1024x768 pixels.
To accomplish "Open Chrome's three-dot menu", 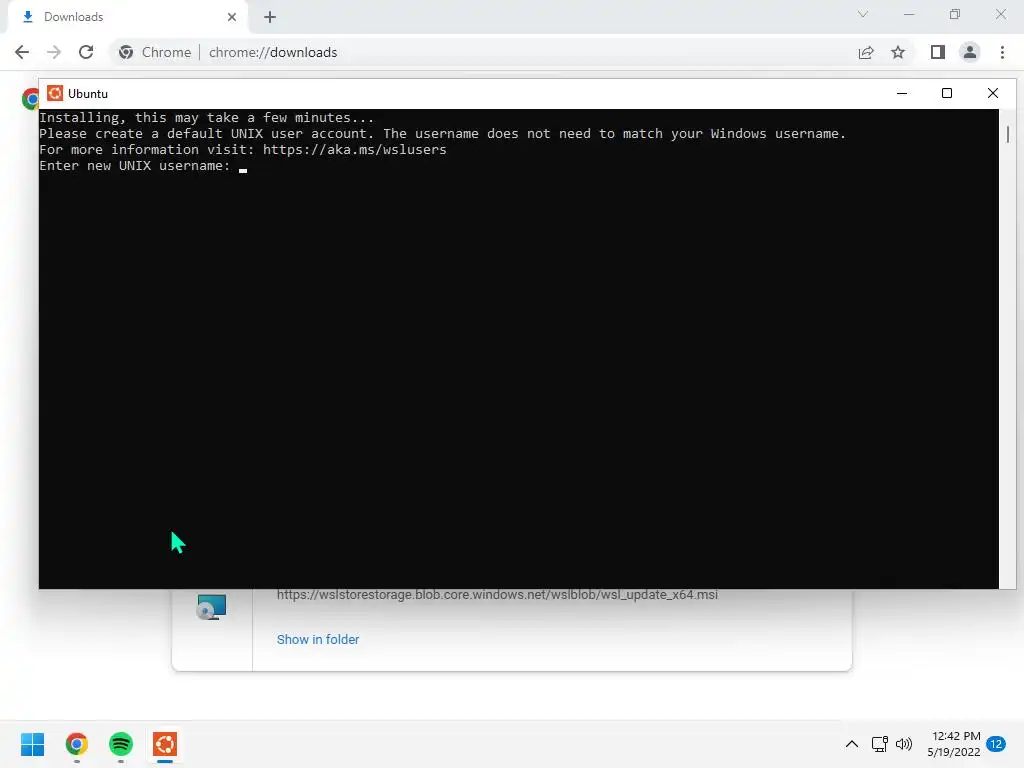I will [1002, 52].
